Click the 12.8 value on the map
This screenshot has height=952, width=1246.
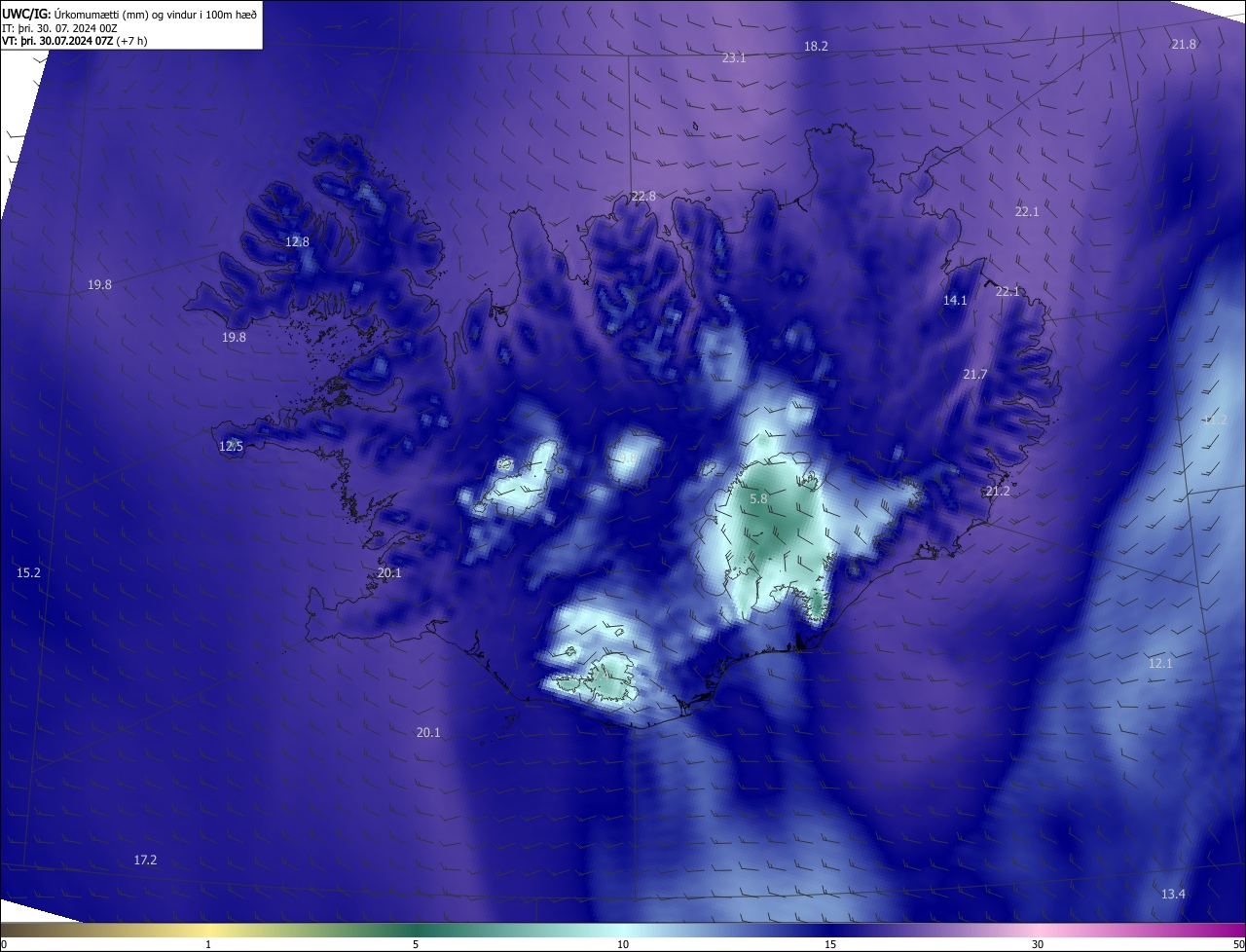(297, 241)
